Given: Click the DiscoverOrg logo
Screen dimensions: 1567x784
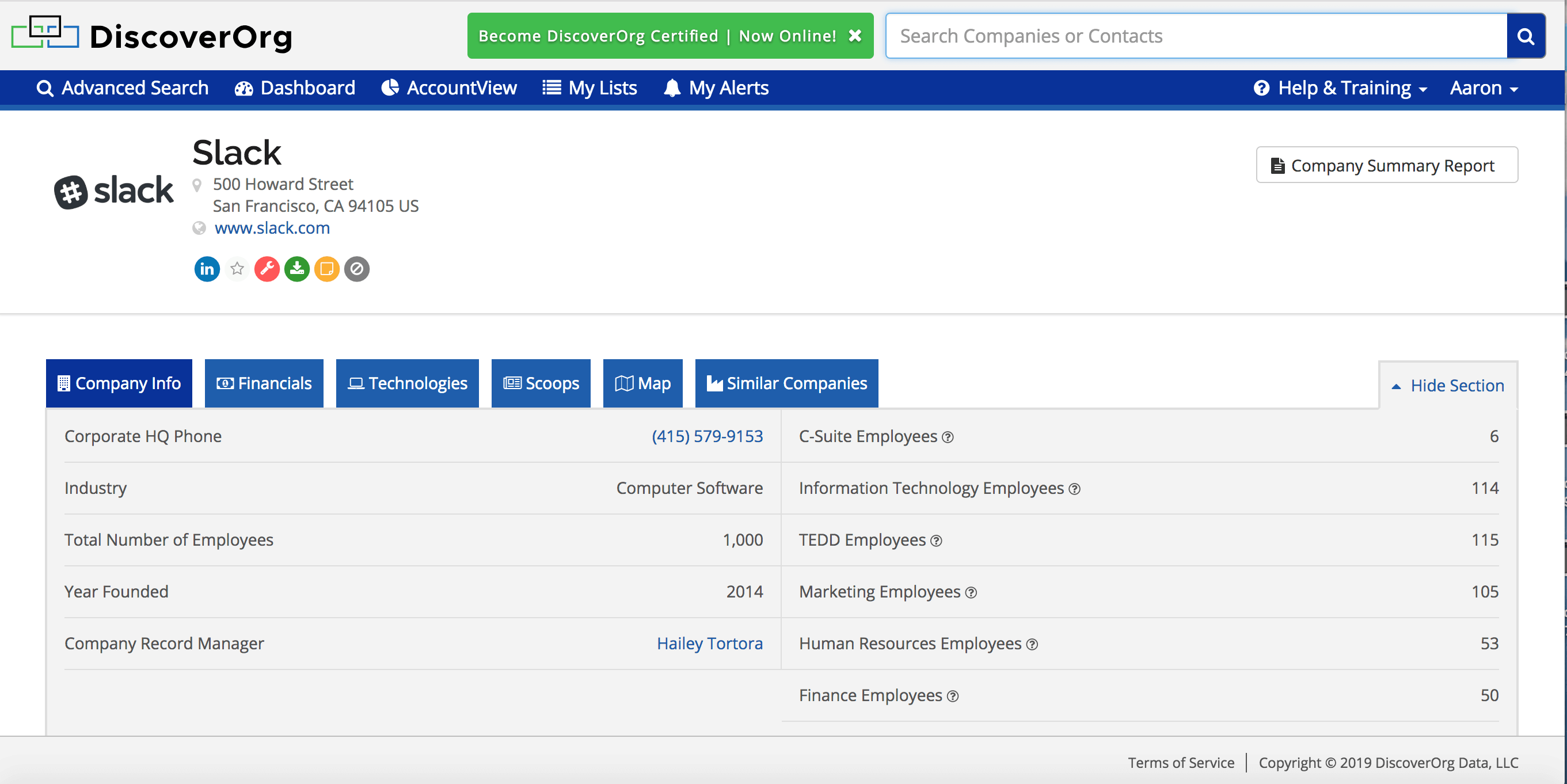Looking at the screenshot, I should (x=152, y=35).
